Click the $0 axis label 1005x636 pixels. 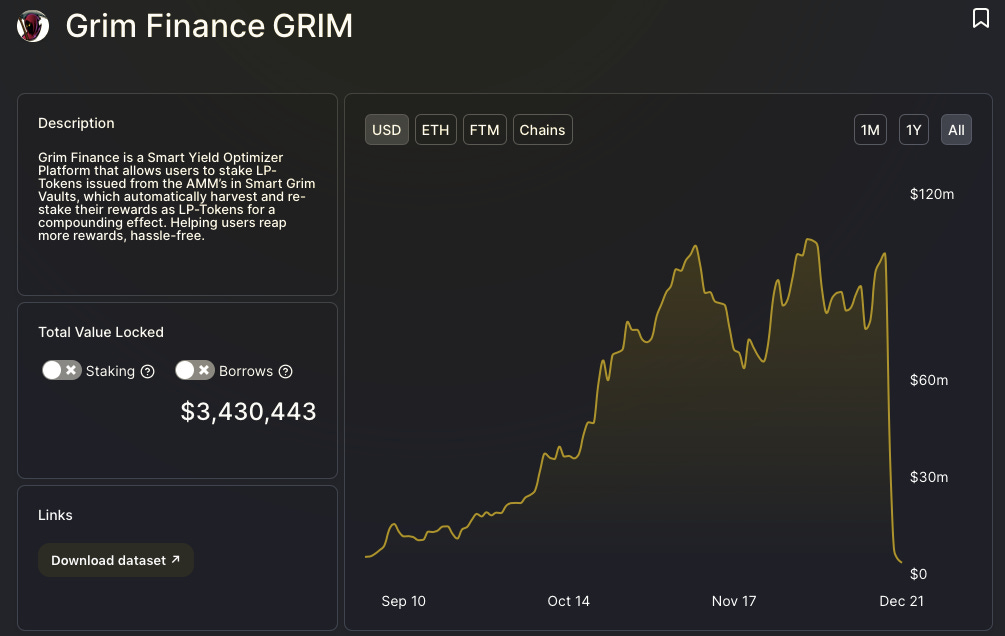918,573
